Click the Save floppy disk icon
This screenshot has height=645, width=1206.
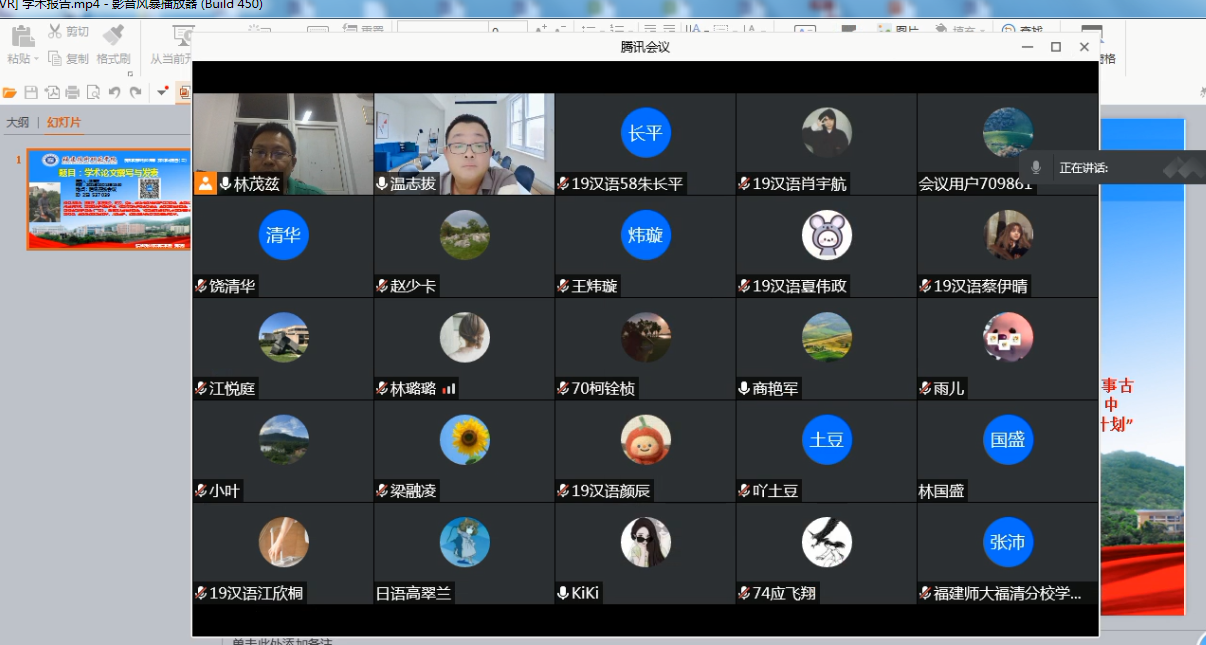click(31, 93)
